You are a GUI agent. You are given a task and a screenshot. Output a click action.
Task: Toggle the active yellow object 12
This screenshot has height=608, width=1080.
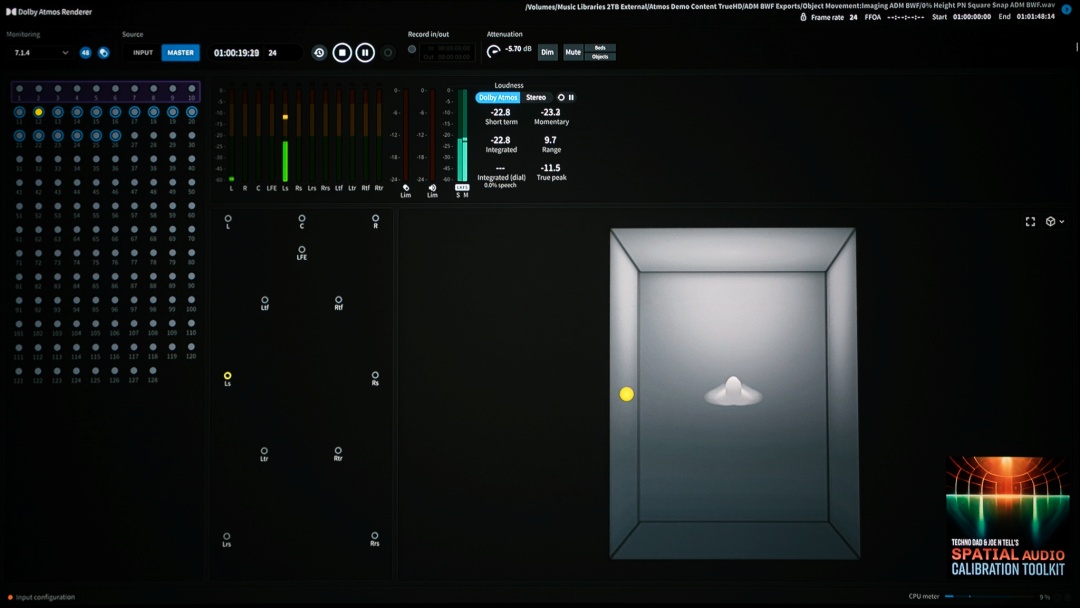coord(38,112)
